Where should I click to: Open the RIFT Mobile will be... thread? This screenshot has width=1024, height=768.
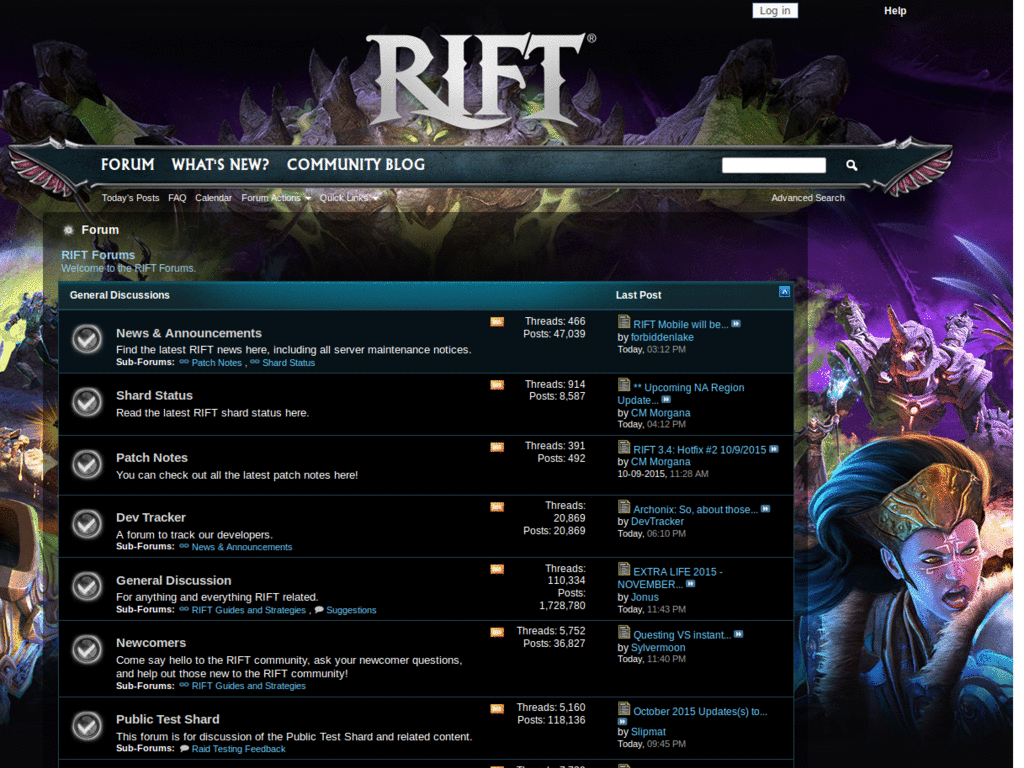[680, 325]
